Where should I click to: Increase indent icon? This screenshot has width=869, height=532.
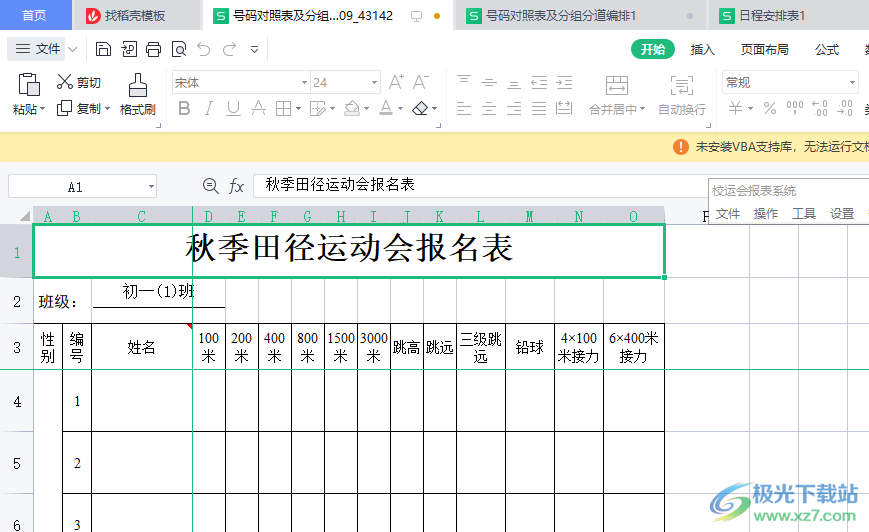pyautogui.click(x=564, y=82)
